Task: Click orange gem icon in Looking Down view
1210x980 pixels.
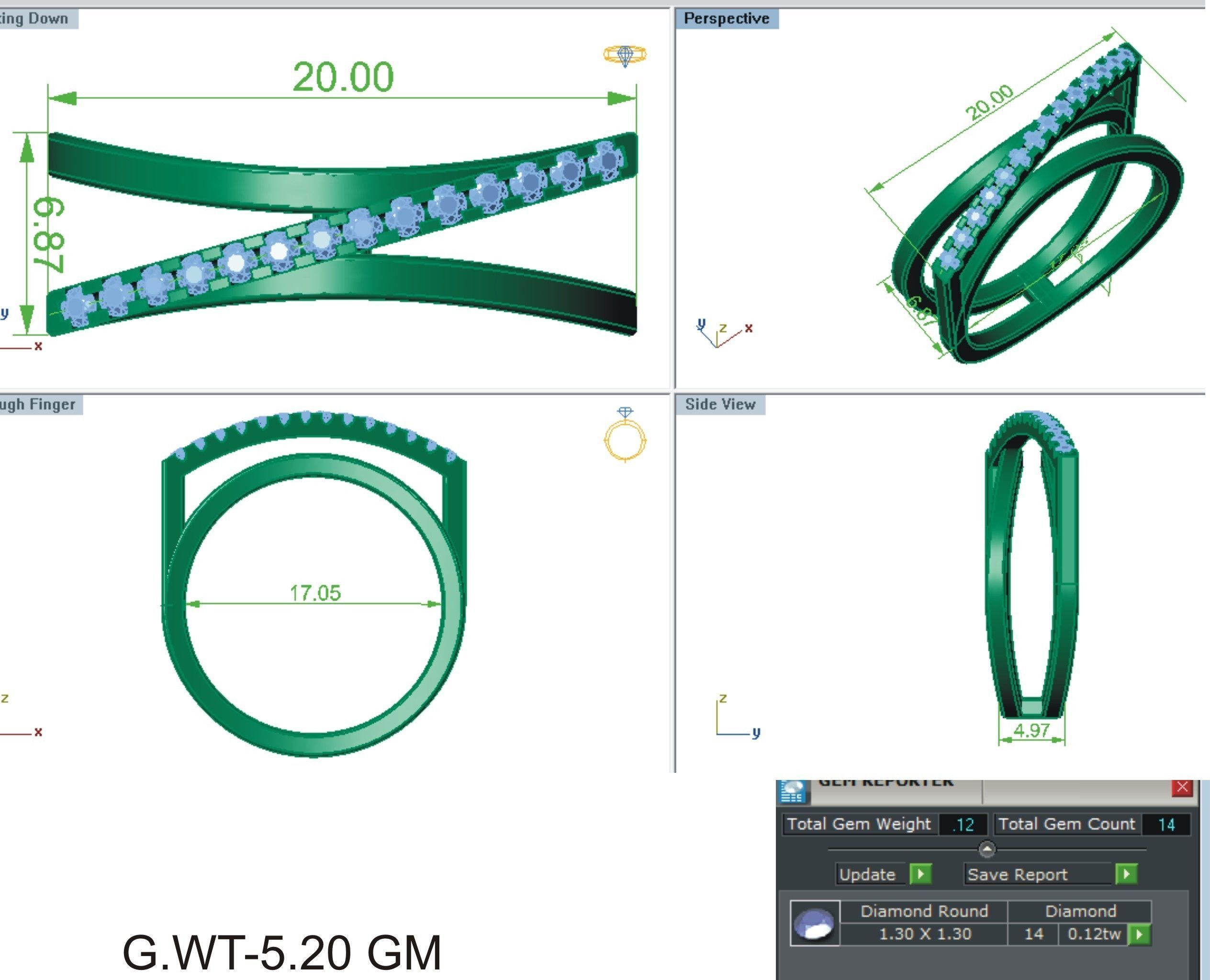Action: tap(625, 56)
